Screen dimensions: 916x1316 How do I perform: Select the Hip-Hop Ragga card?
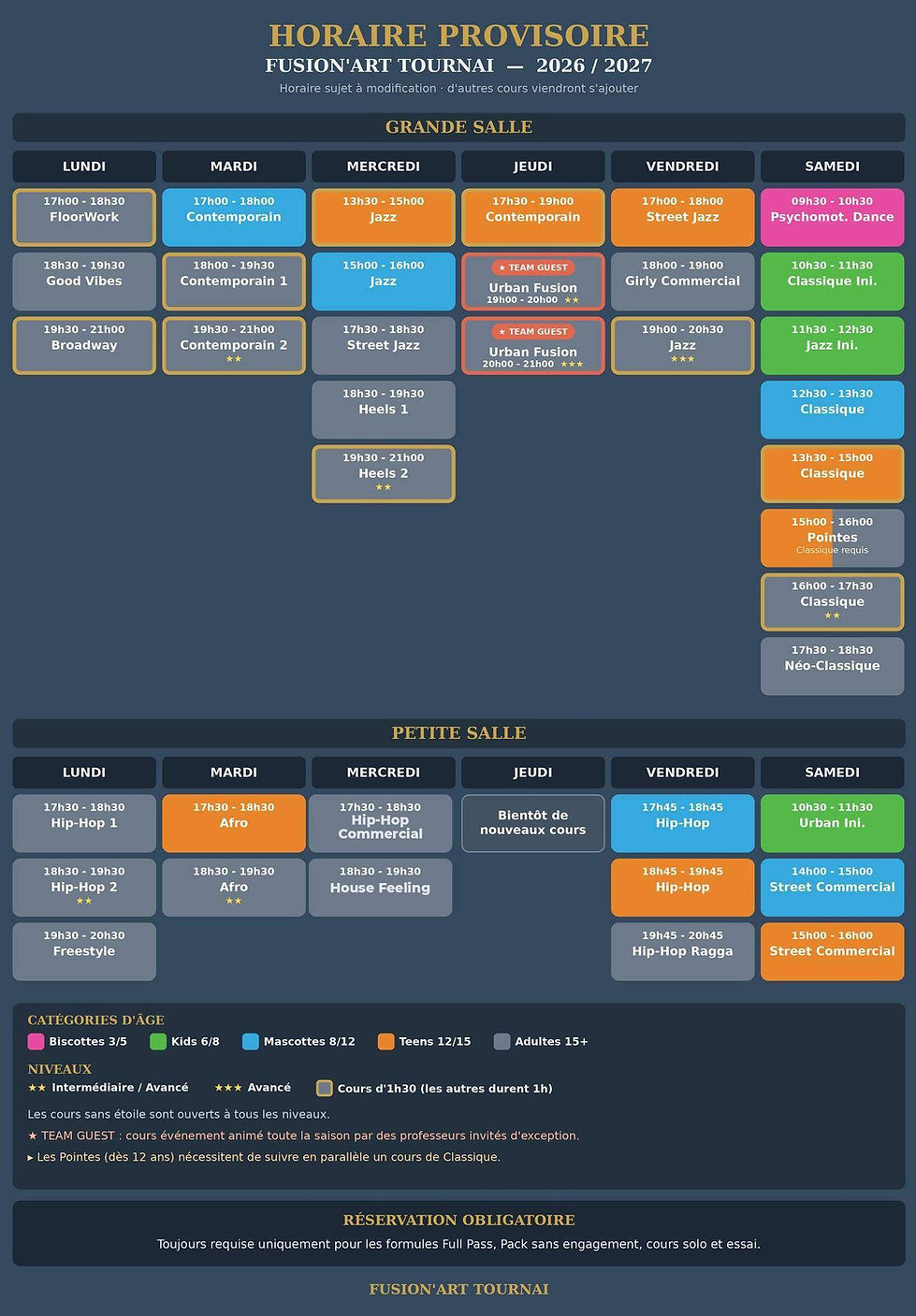683,951
